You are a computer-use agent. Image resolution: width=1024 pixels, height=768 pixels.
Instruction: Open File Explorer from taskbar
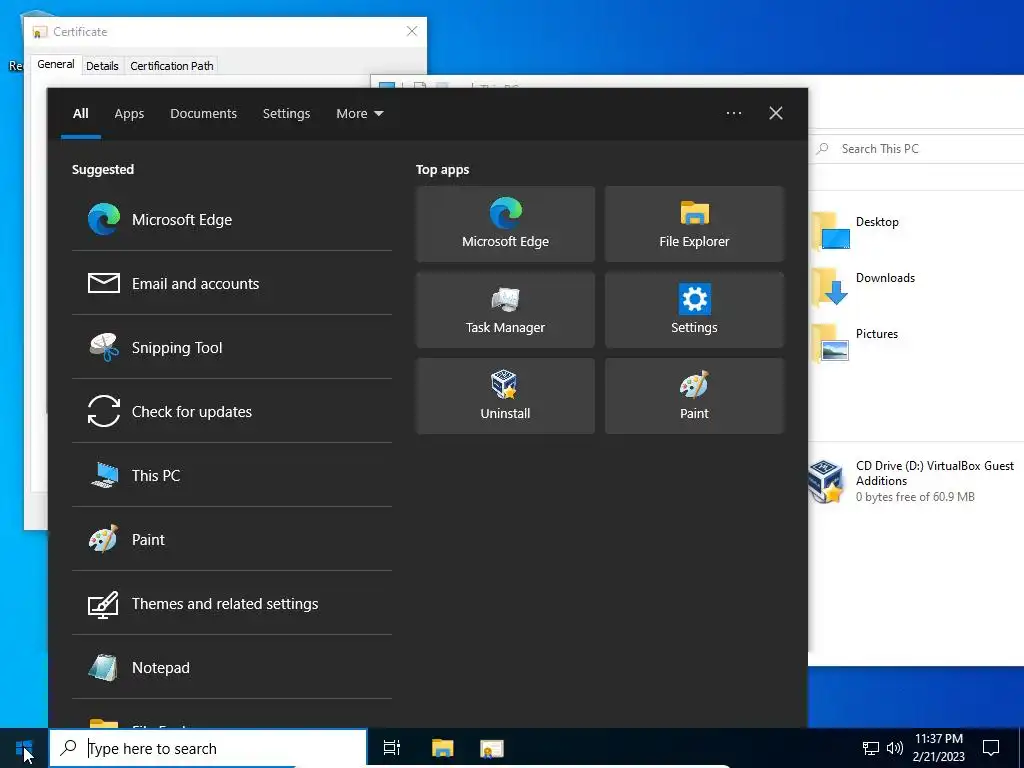point(442,748)
